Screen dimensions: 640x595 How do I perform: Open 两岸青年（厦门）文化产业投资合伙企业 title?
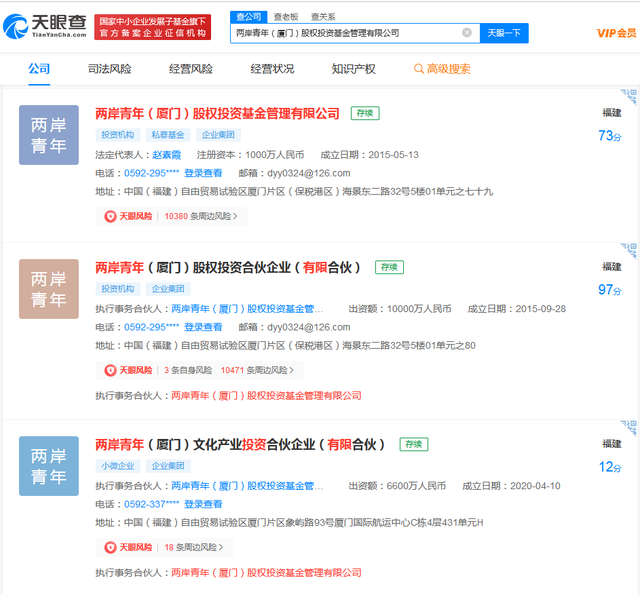[240, 444]
